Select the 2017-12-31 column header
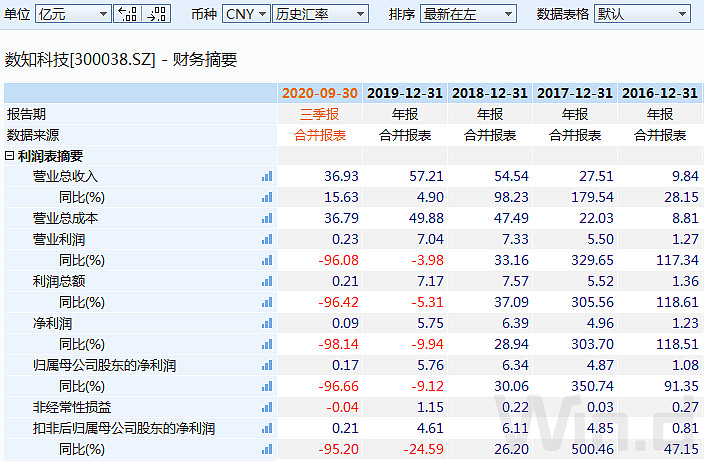Screen dimensions: 704x461 575,93
